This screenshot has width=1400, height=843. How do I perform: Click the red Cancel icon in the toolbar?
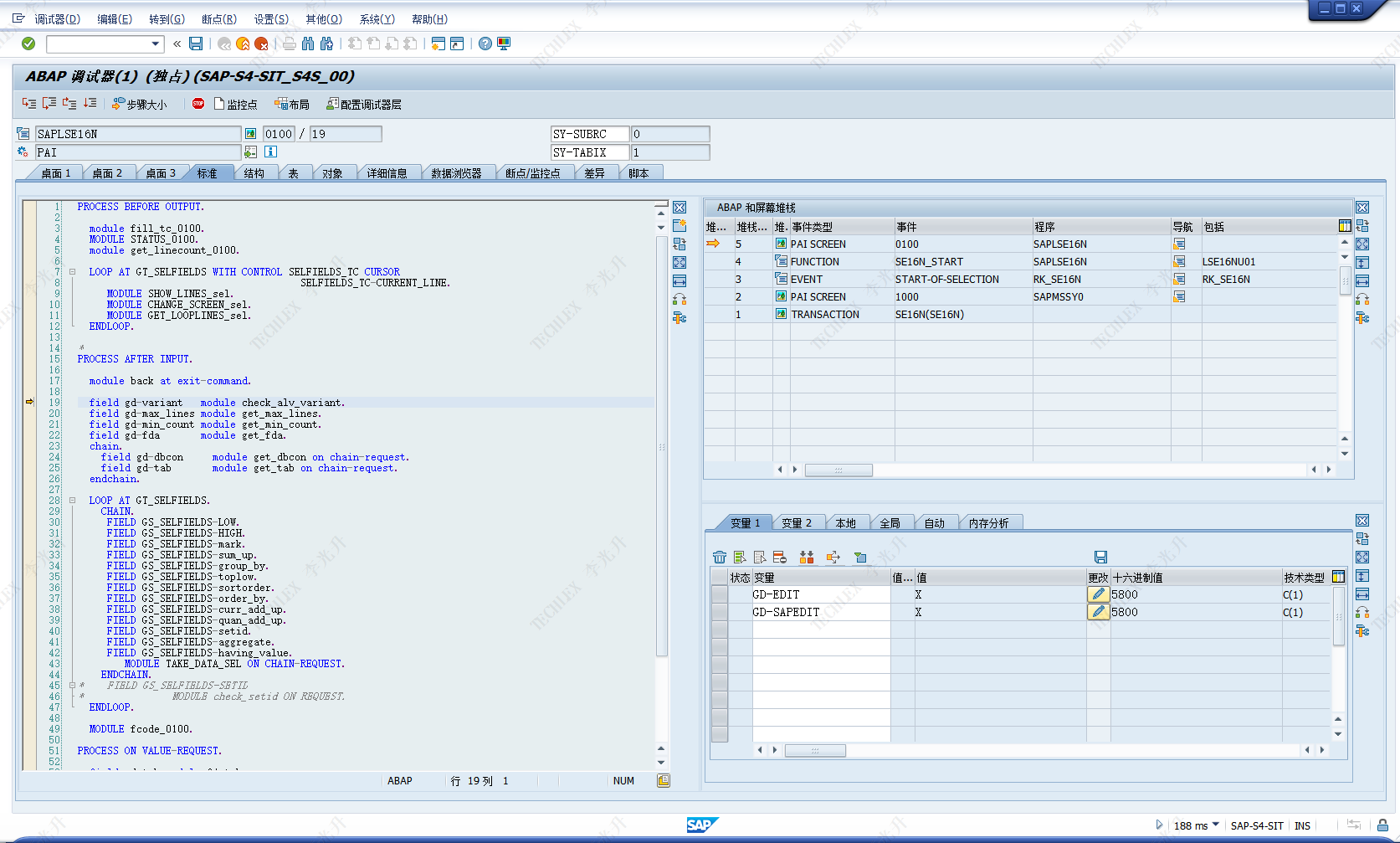point(261,44)
